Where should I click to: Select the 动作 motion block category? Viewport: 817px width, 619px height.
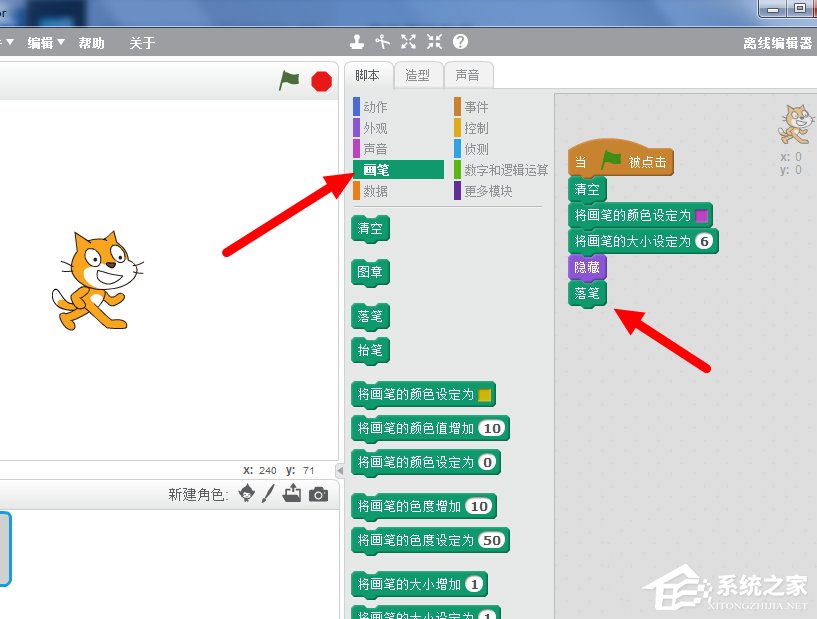coord(376,105)
